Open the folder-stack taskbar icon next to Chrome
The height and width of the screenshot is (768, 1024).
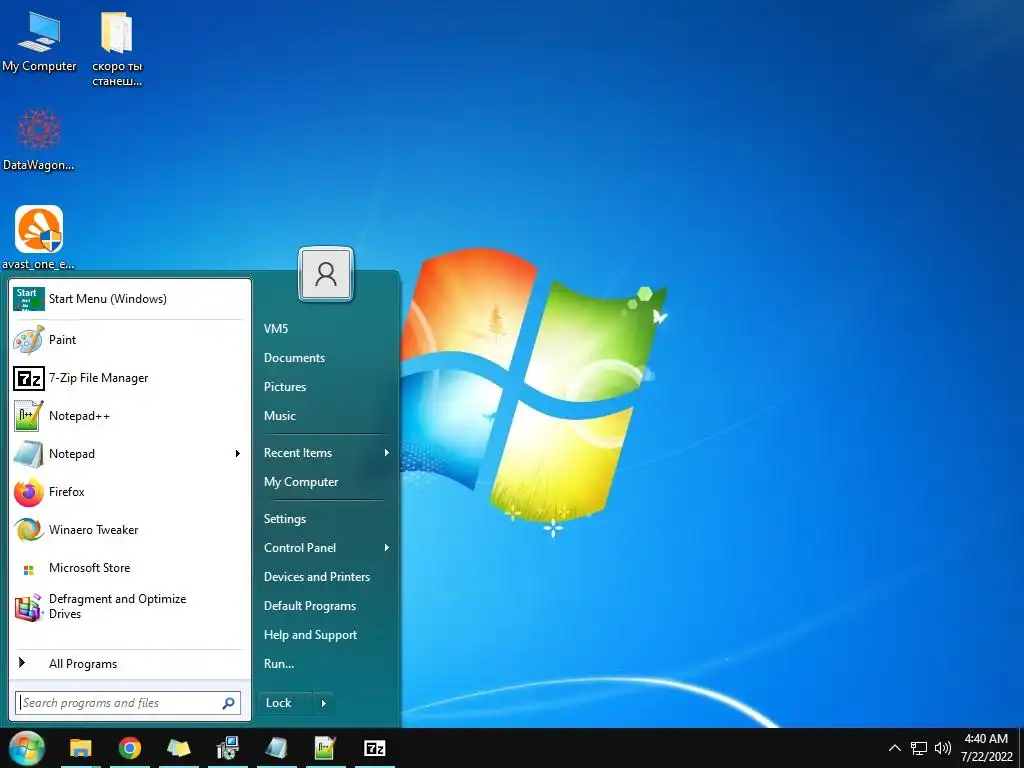point(179,748)
